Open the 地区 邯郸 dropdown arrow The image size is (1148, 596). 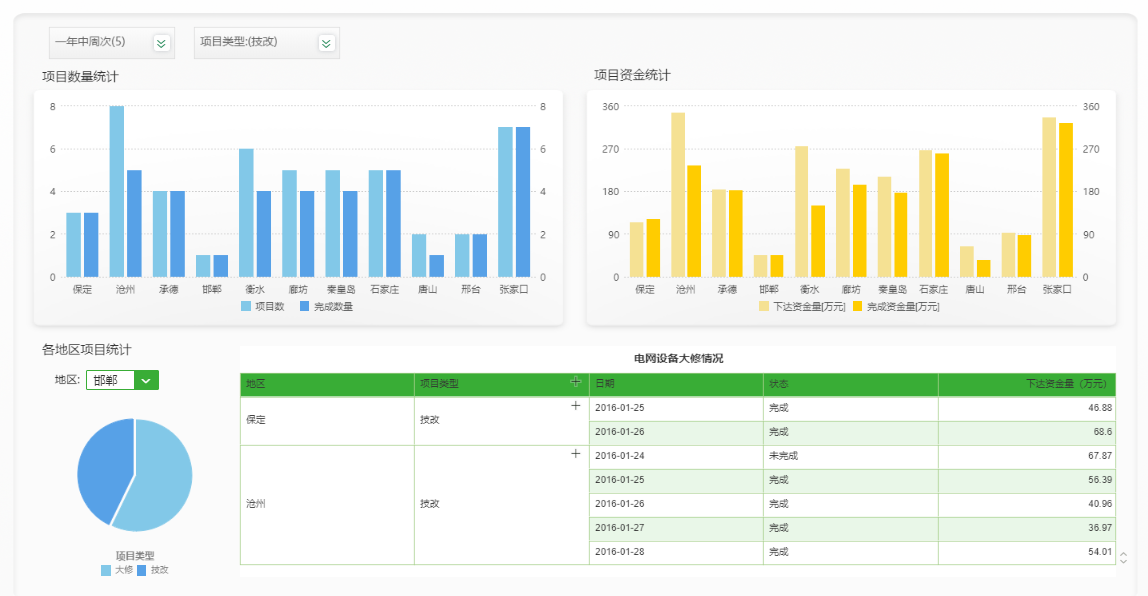pos(146,380)
